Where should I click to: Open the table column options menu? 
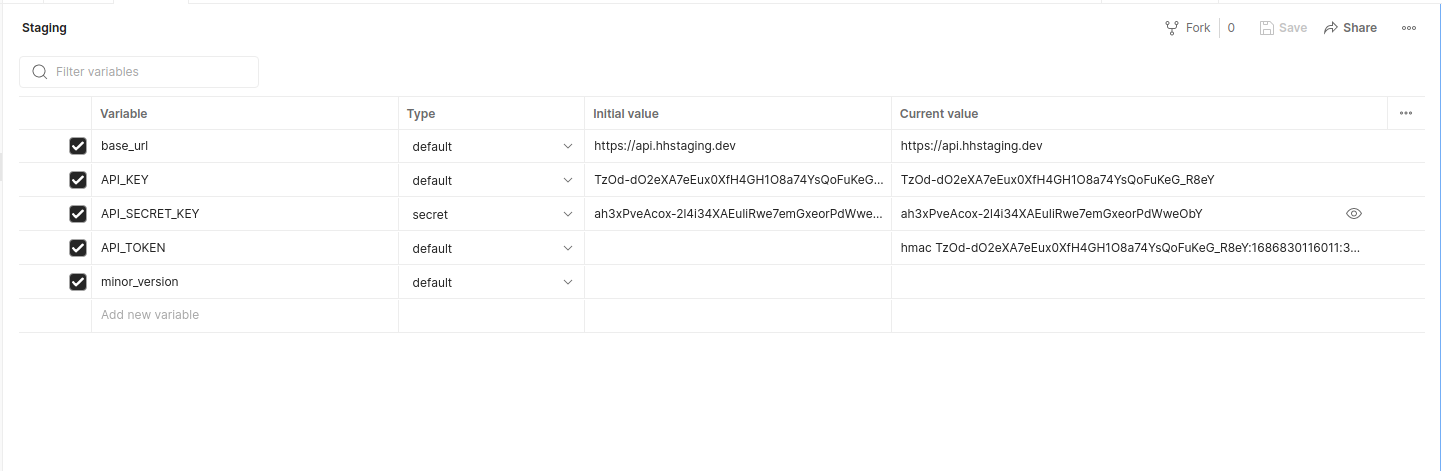pos(1406,113)
